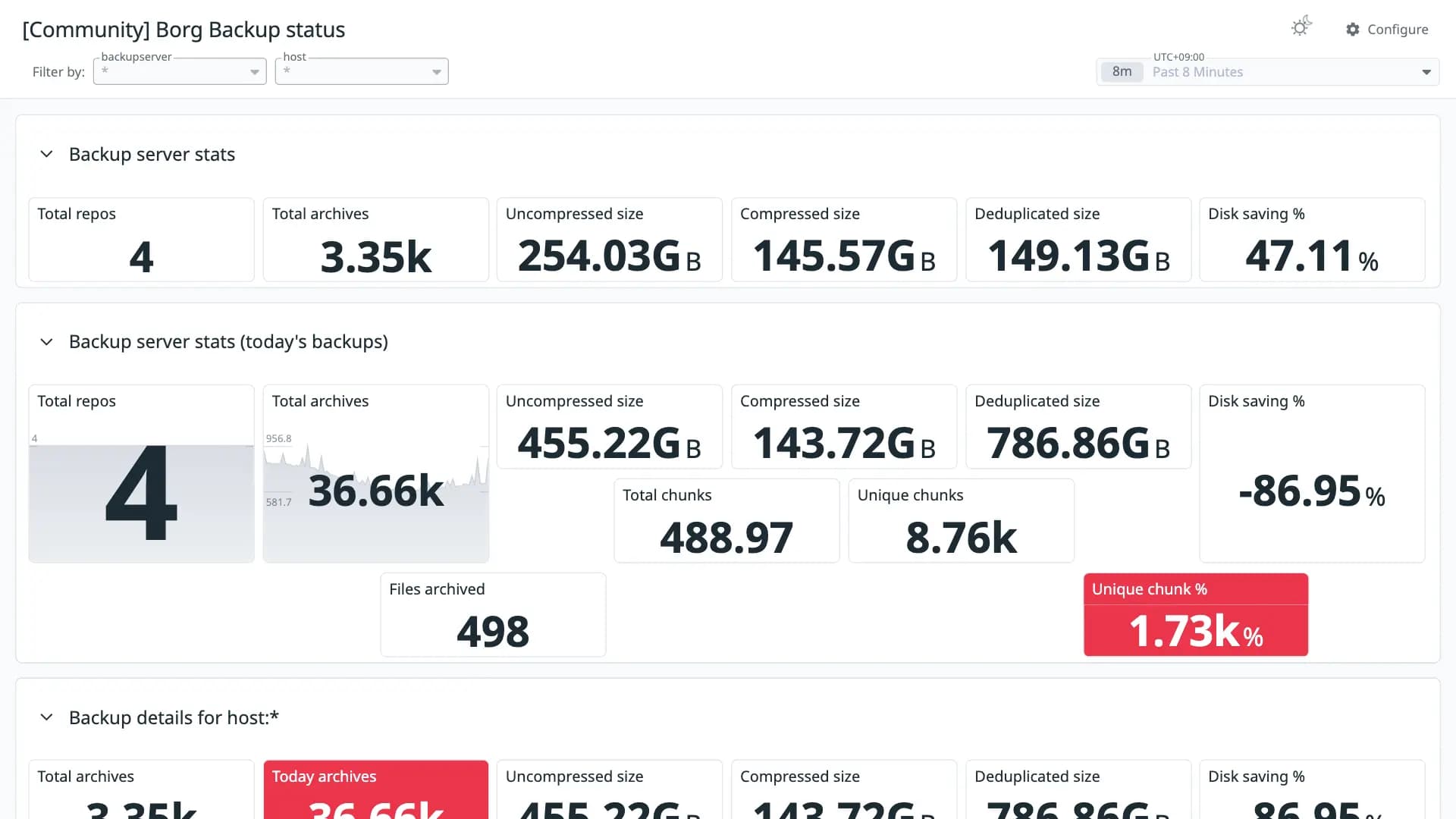Select the Unique chunks 8.76k widget
Screen dimensions: 1456x819
(x=962, y=521)
